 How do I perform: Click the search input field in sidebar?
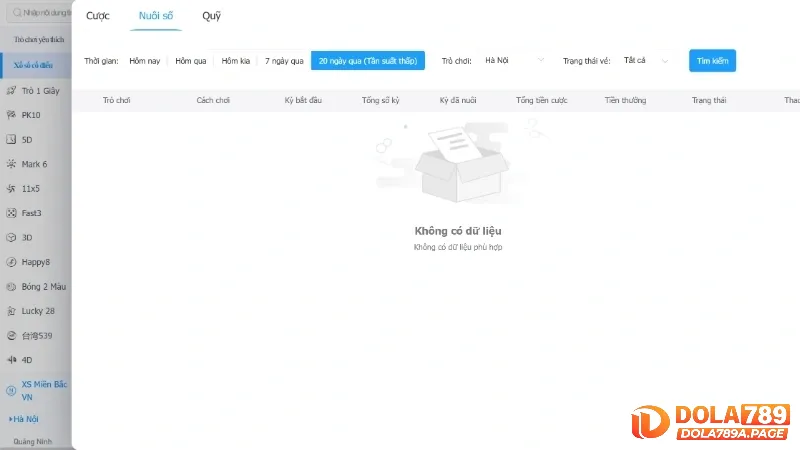pyautogui.click(x=38, y=12)
